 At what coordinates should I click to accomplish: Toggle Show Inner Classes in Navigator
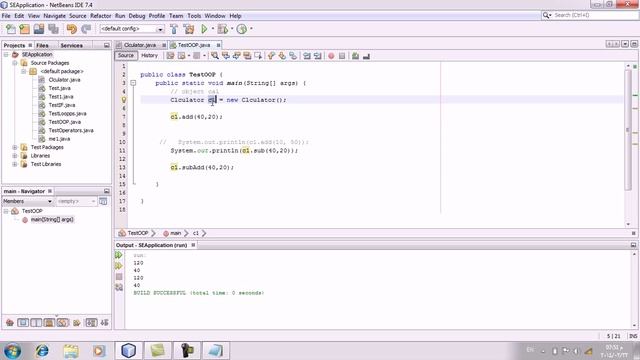(62, 323)
